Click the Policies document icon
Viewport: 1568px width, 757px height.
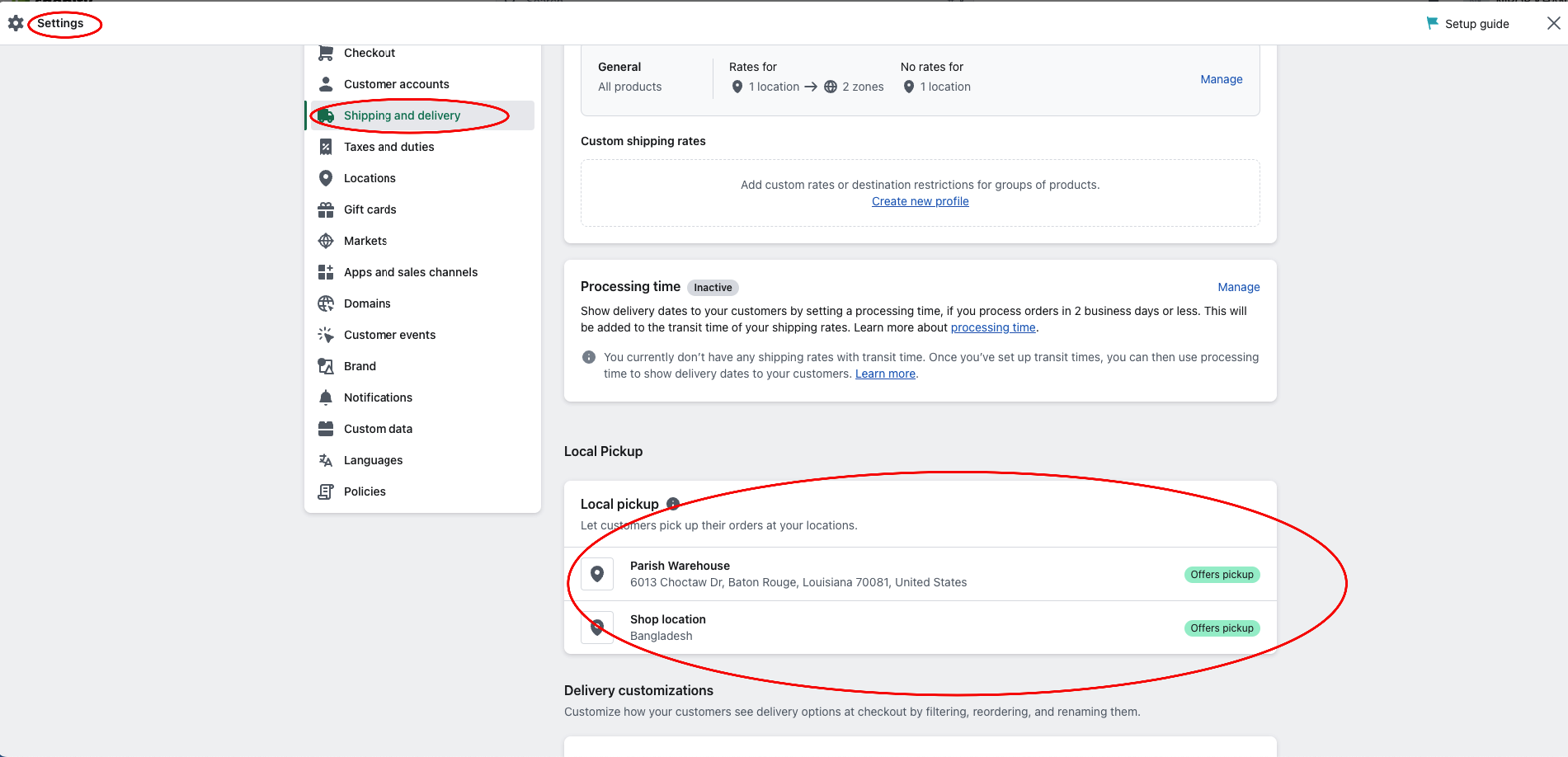pos(326,491)
